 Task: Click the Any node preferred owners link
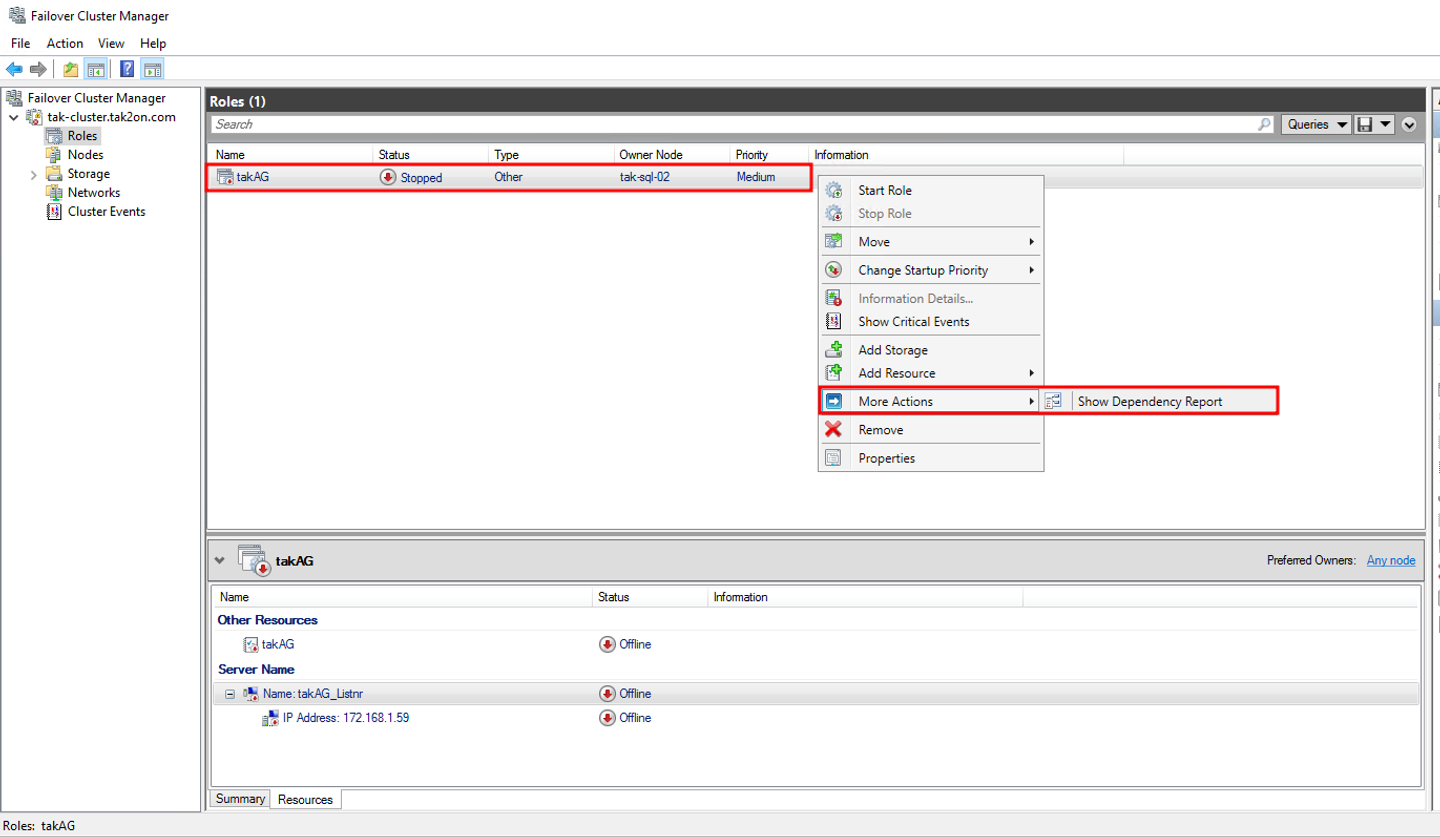tap(1391, 561)
